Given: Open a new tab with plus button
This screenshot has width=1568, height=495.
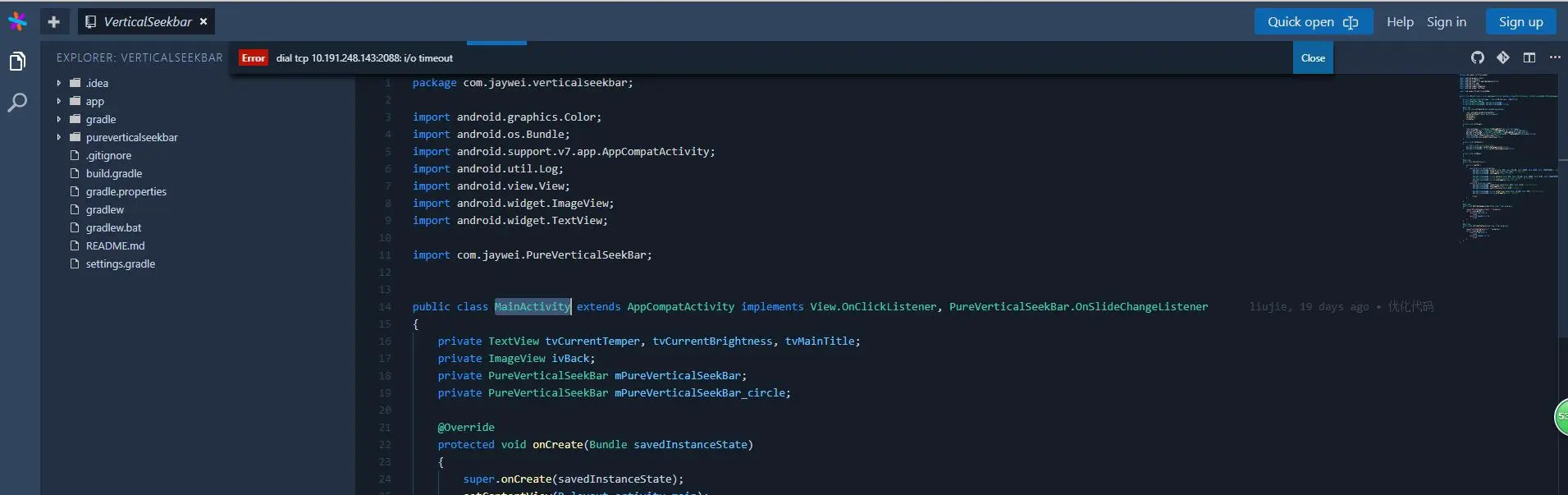Looking at the screenshot, I should click(53, 22).
